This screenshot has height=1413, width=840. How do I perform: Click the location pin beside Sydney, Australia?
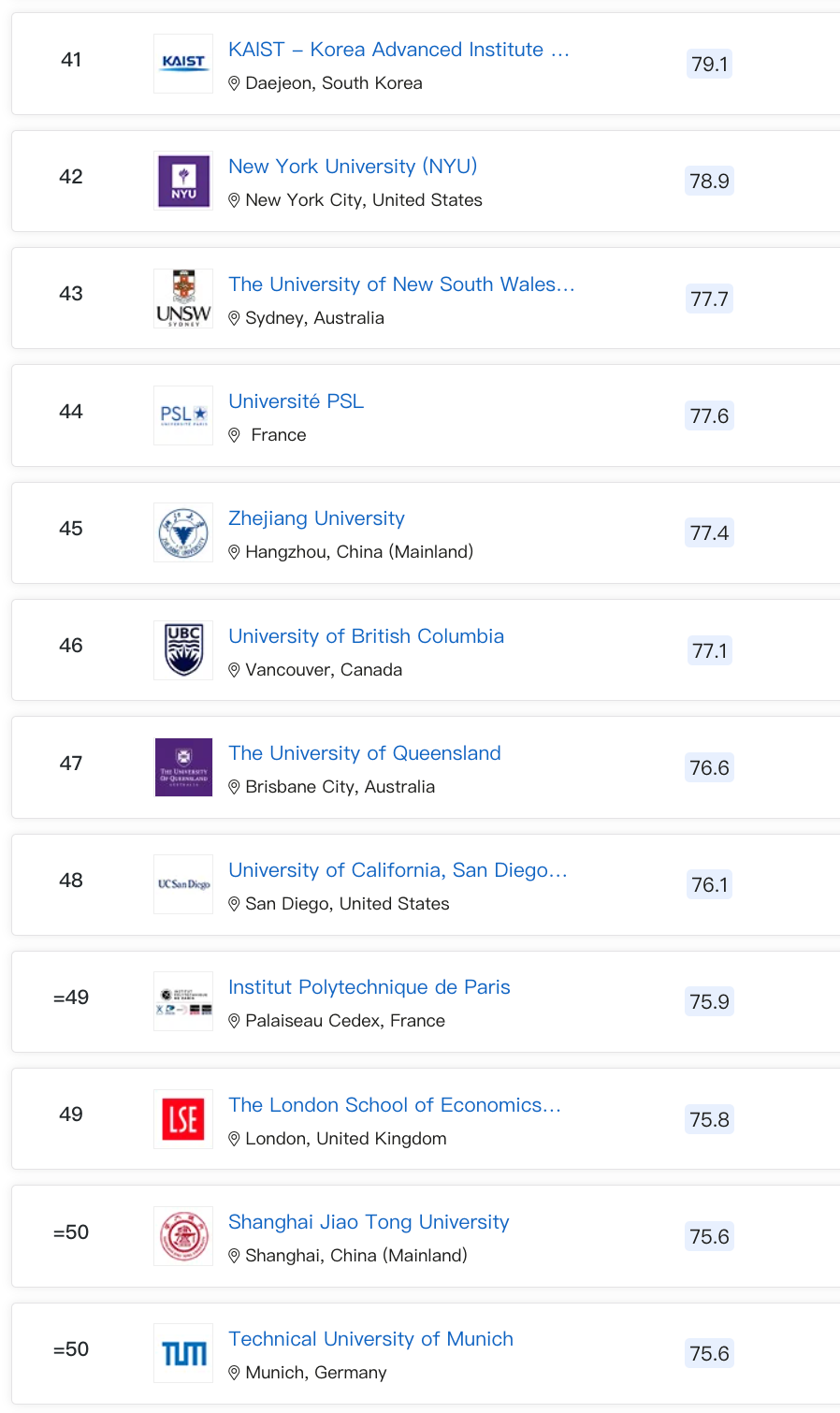pos(234,318)
